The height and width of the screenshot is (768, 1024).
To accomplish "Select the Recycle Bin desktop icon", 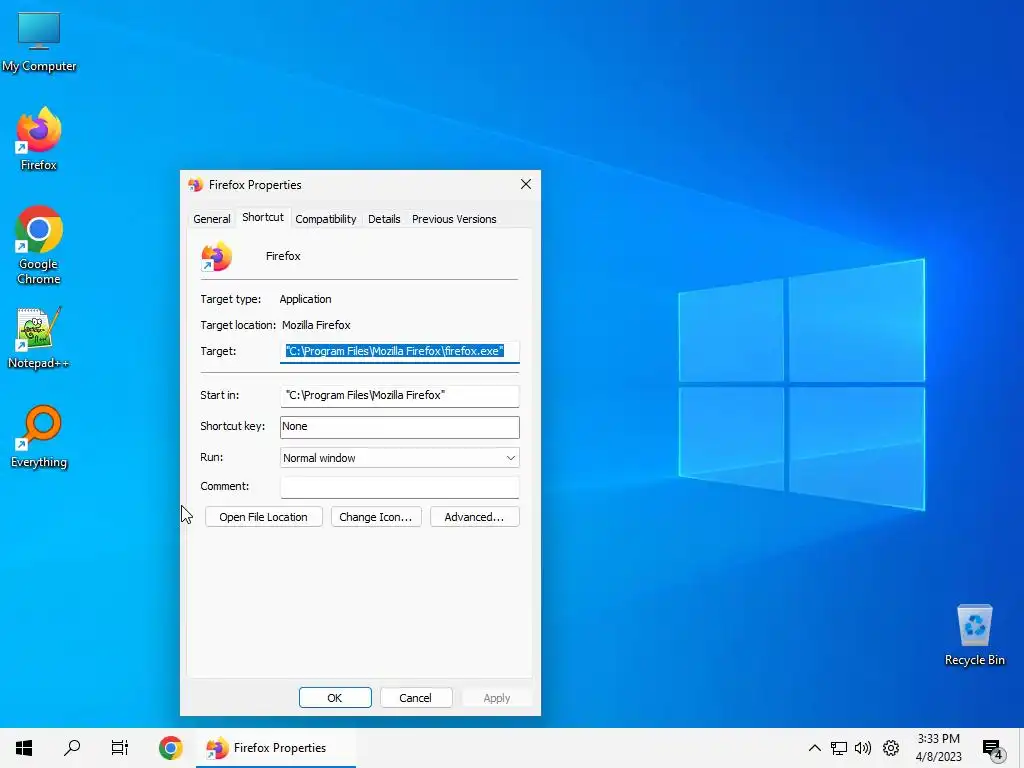I will 974,635.
